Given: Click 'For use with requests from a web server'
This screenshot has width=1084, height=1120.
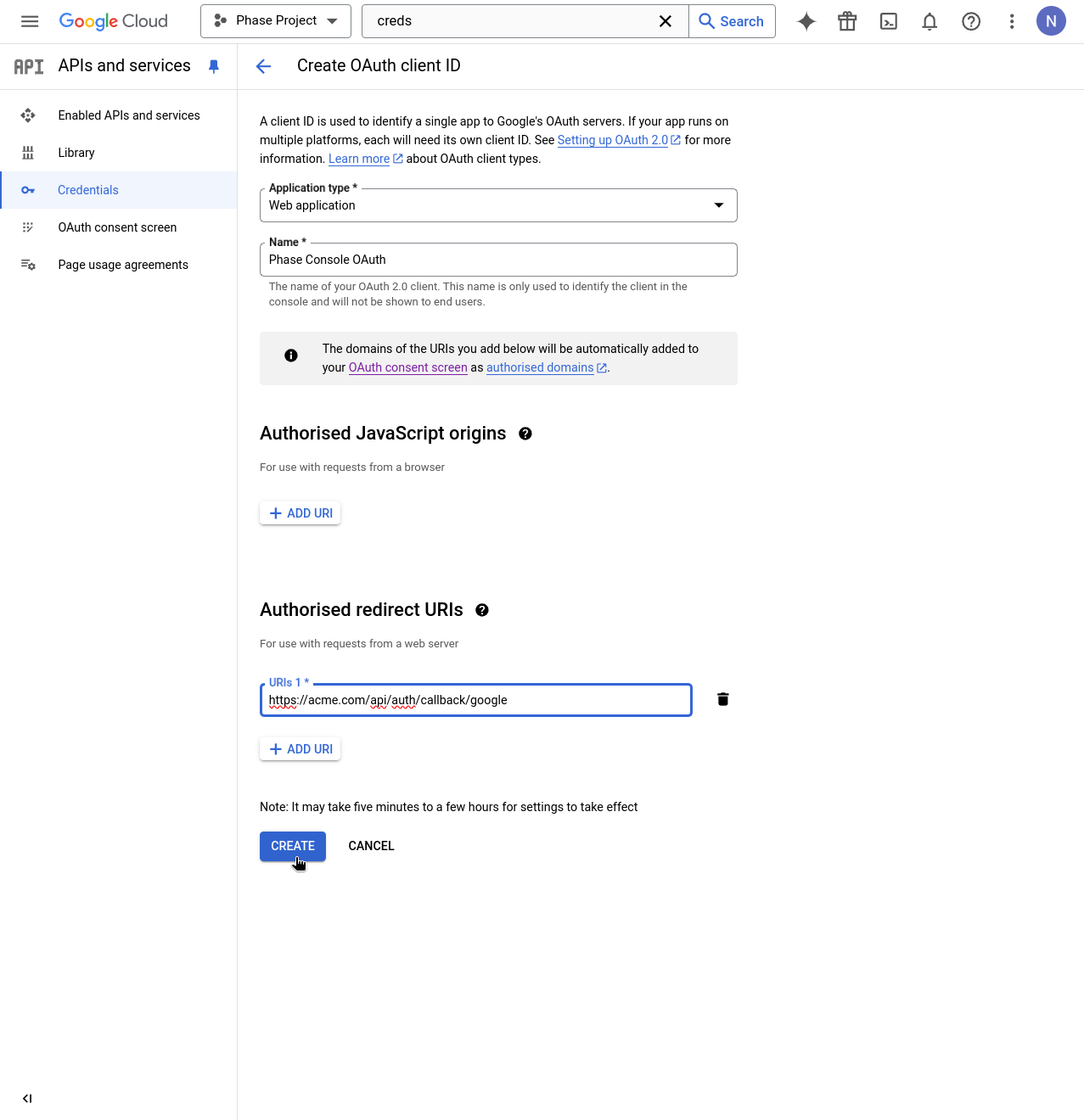Looking at the screenshot, I should (359, 644).
